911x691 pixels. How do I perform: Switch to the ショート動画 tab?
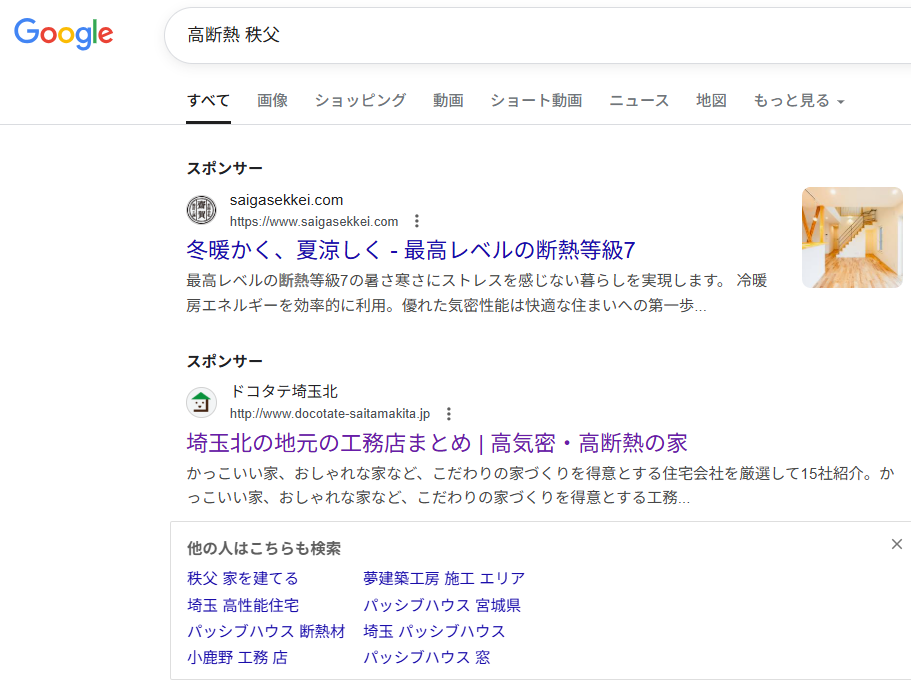536,101
